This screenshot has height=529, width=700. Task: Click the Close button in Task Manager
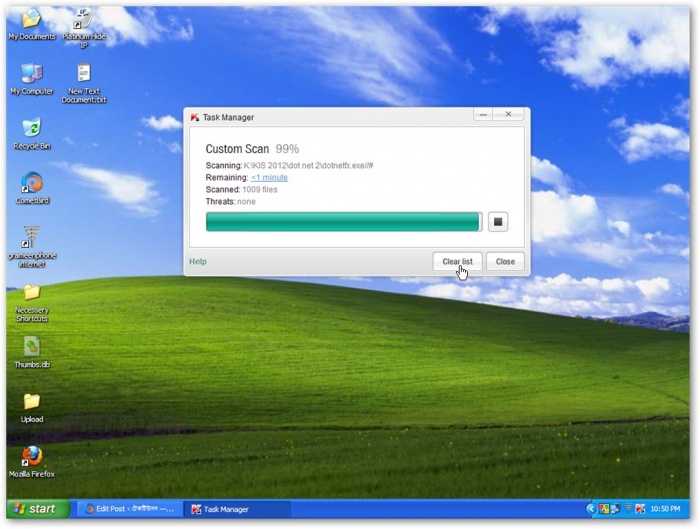pos(505,262)
